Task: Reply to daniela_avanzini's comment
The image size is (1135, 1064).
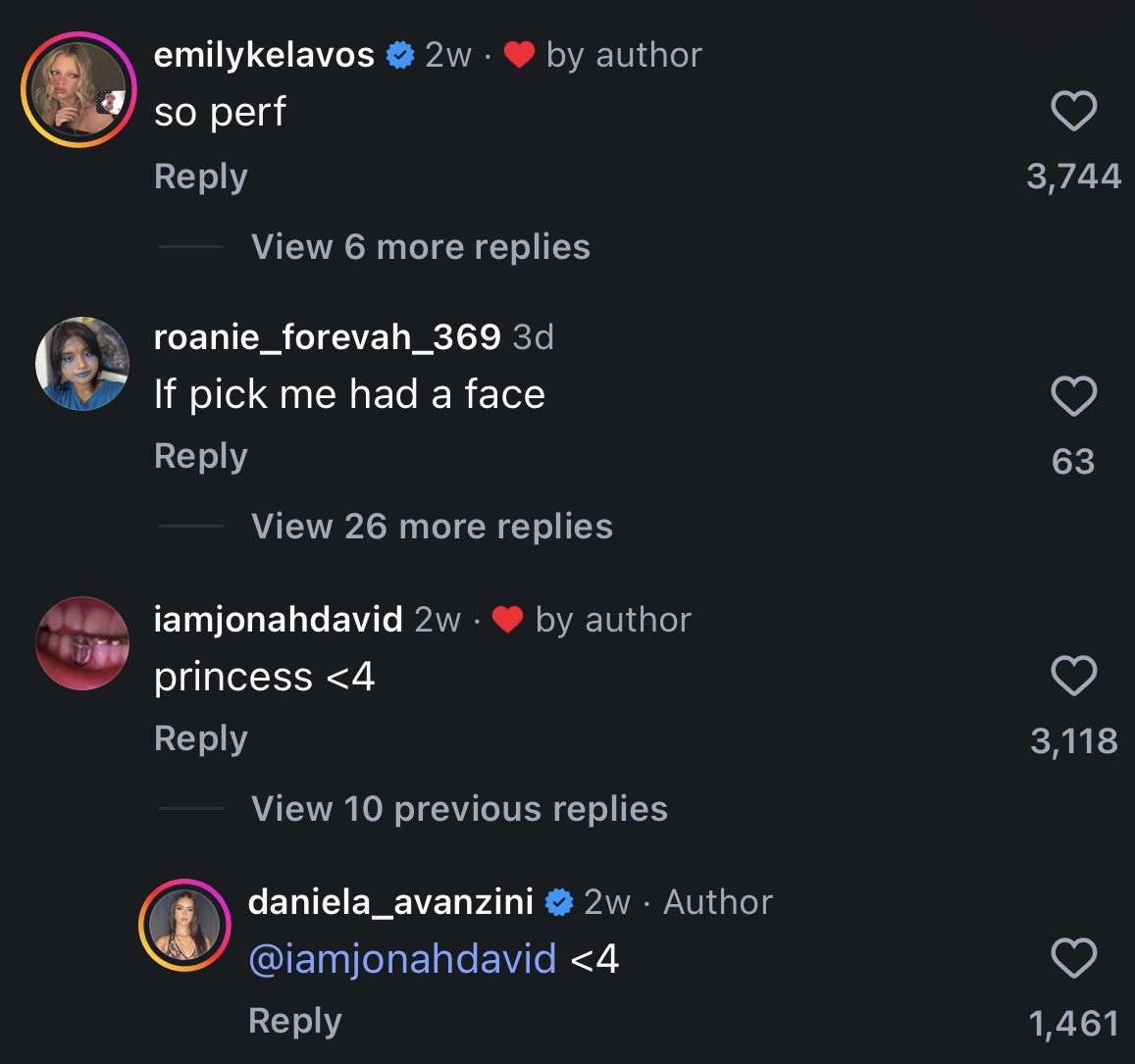Action: point(294,1021)
